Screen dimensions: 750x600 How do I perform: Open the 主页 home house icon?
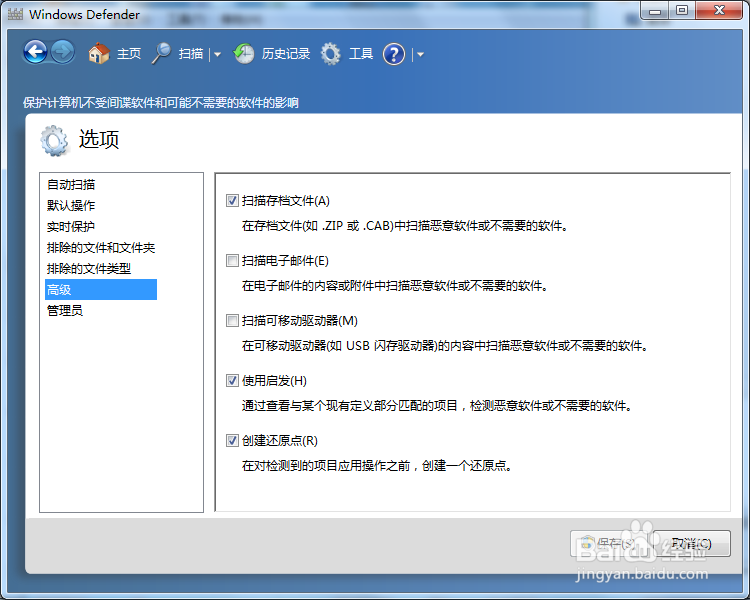pyautogui.click(x=99, y=54)
